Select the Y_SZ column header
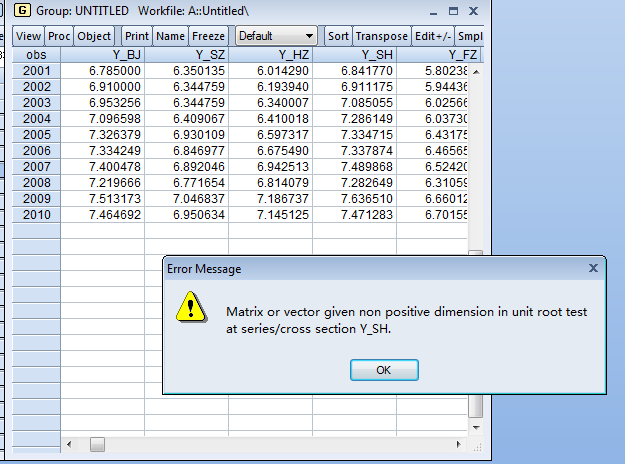The image size is (625, 464). tap(187, 55)
